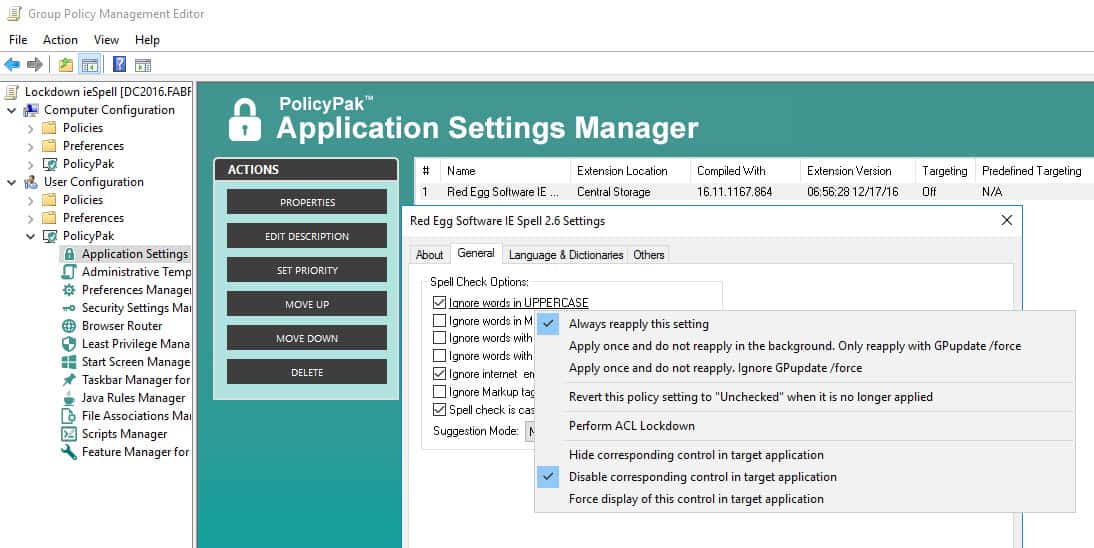Viewport: 1094px width, 548px height.
Task: Click the Targeting column header
Action: [945, 171]
